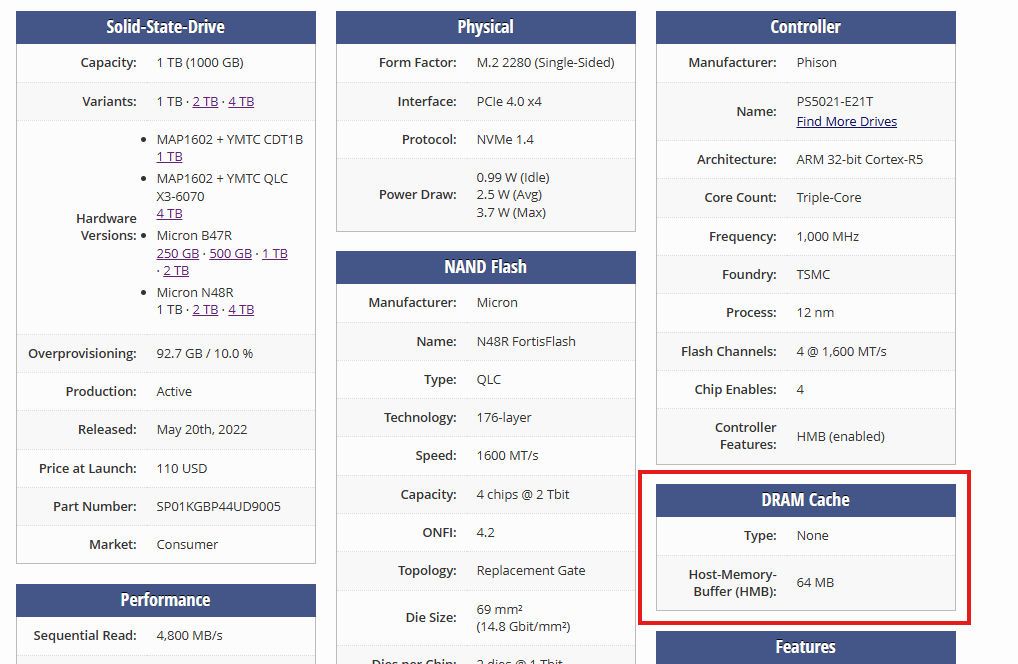Open 4 TB link under YMTC QLC X3-6070

click(169, 214)
